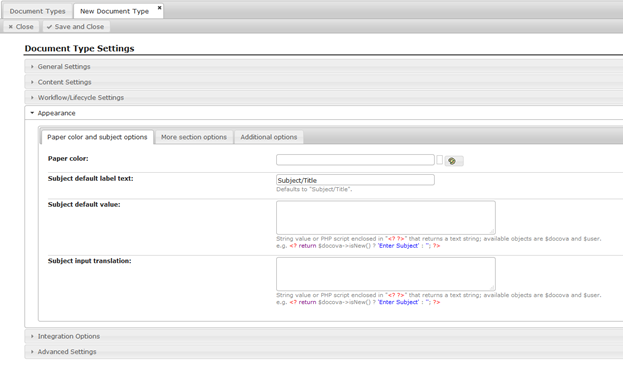Expand the Integration Options section
Viewport: 623px width, 366px height.
pos(323,336)
